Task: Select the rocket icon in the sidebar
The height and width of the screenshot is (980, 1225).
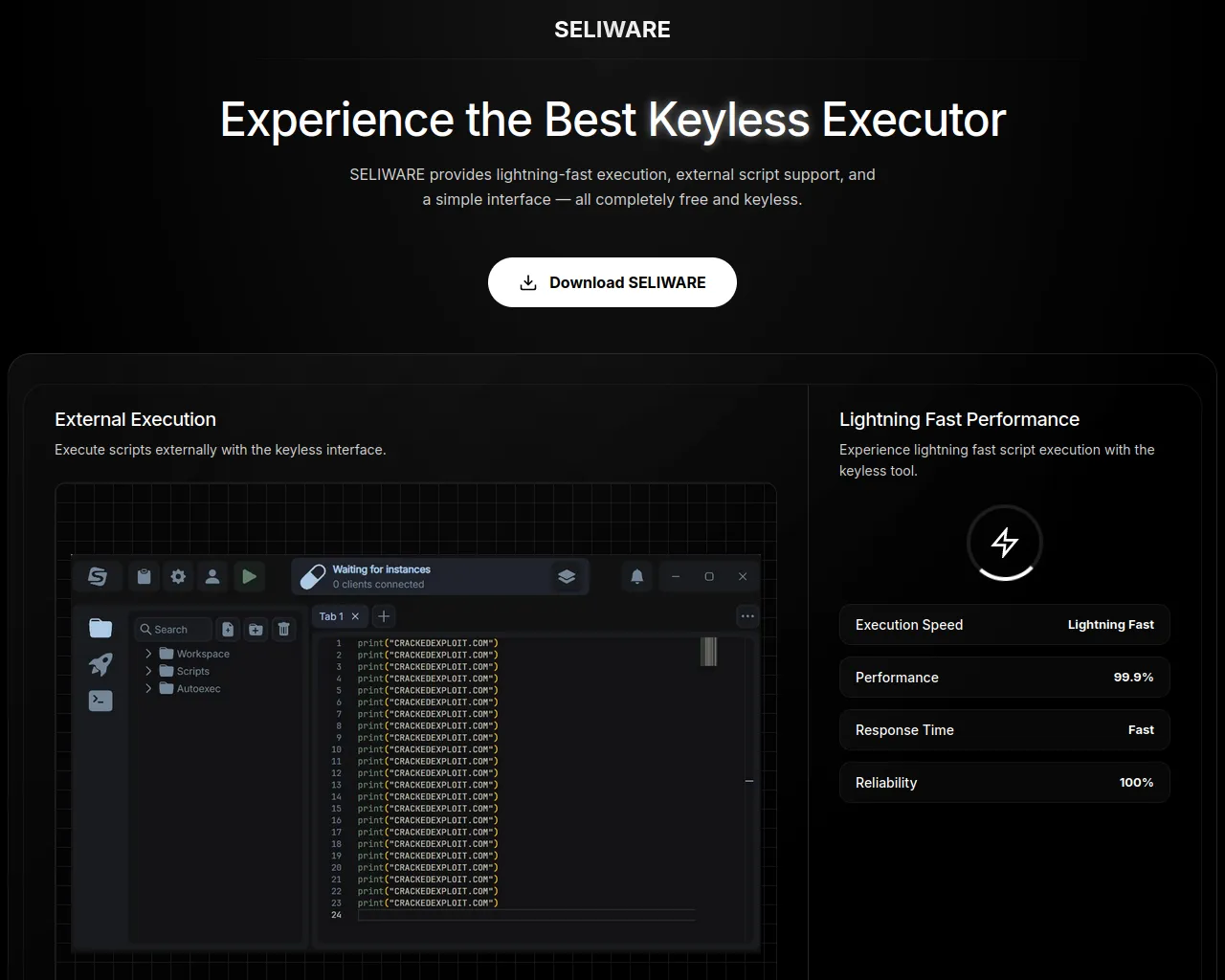Action: click(100, 664)
